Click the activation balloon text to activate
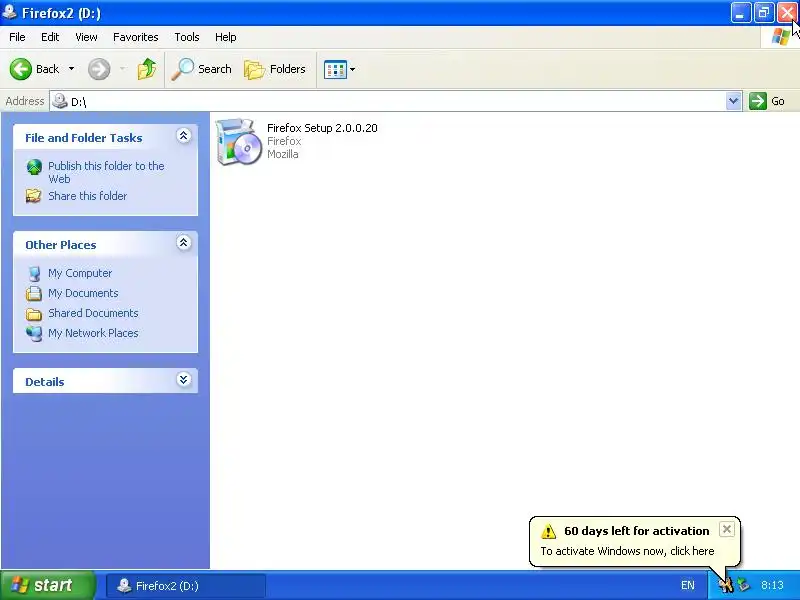This screenshot has height=600, width=800. coord(628,551)
